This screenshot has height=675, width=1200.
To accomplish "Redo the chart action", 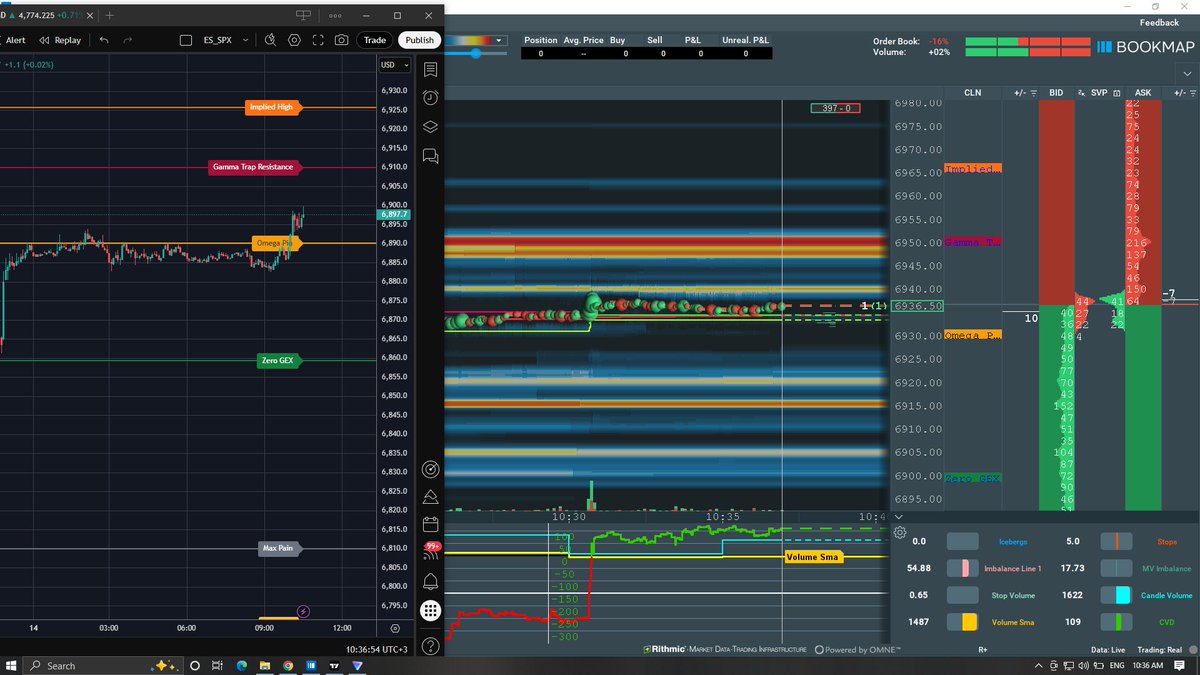I will click(127, 40).
